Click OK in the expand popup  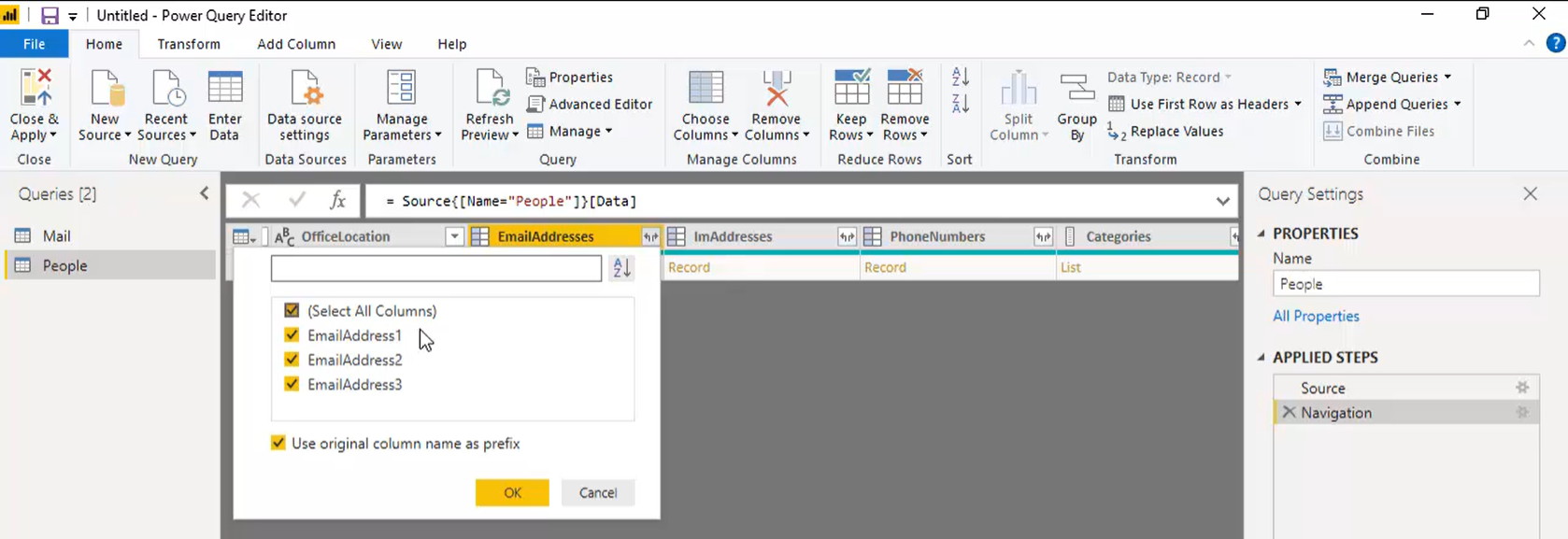point(512,492)
